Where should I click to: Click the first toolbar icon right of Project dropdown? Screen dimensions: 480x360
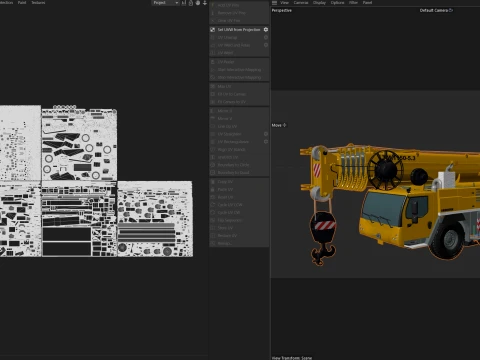click(x=184, y=3)
